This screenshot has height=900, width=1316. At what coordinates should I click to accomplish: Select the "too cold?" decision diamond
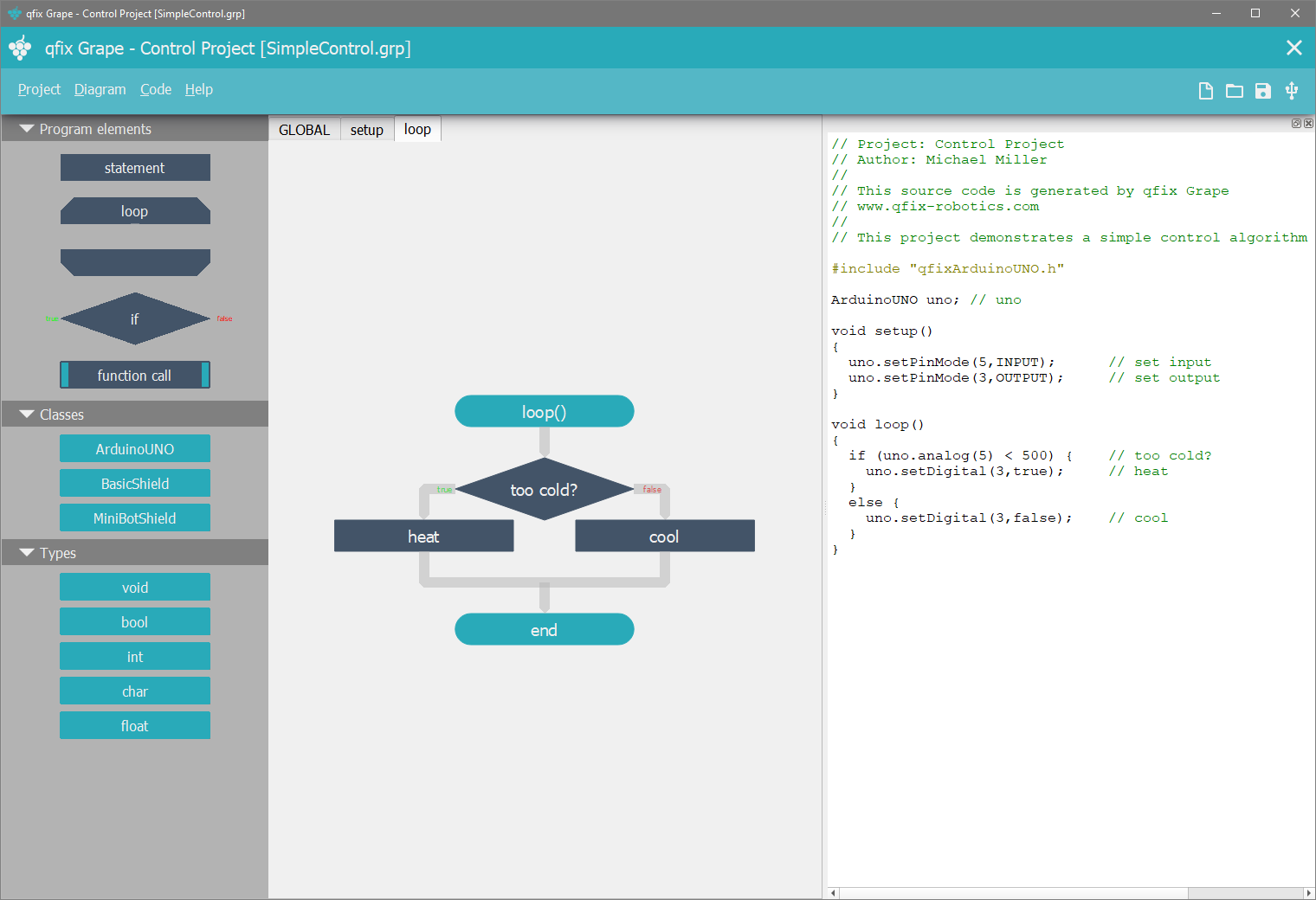(544, 490)
